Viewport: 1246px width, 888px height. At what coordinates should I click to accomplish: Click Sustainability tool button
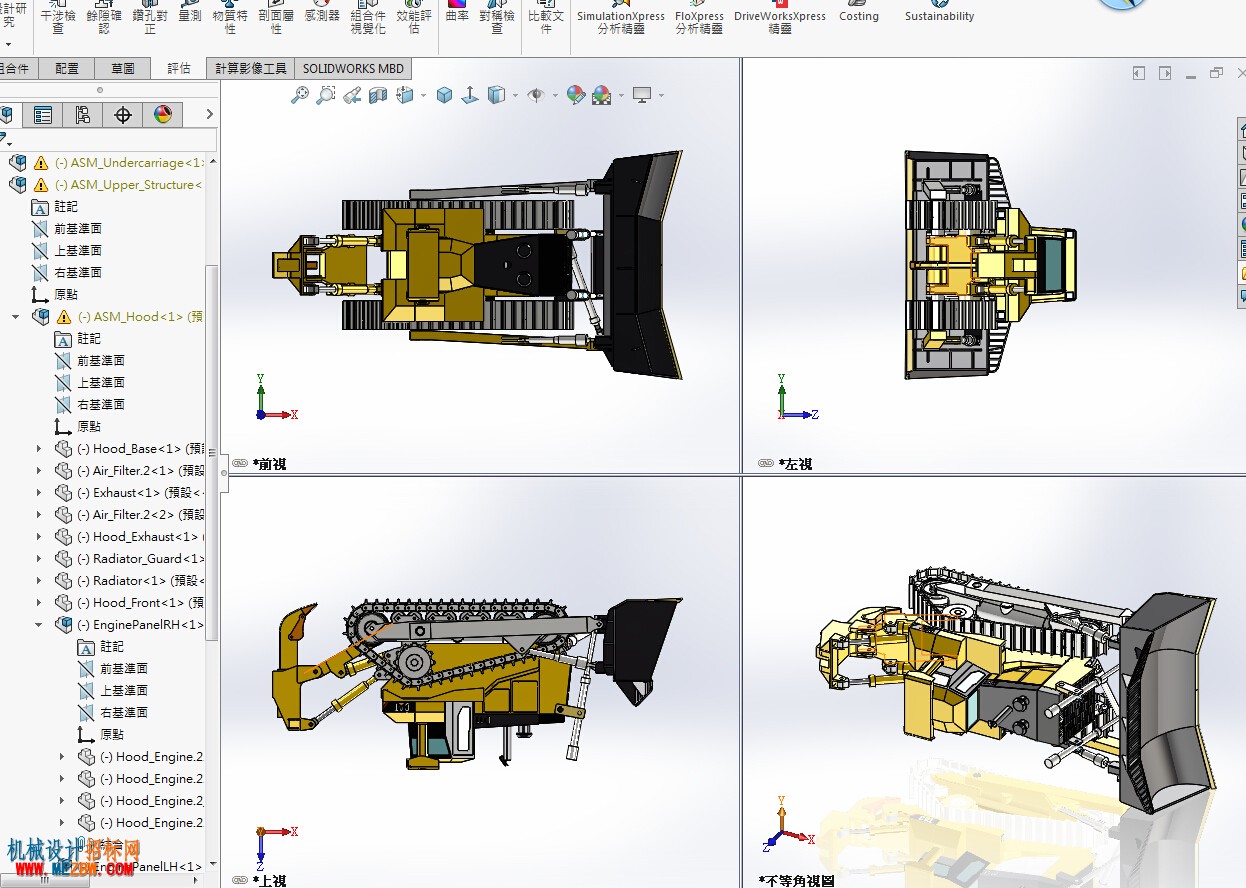point(939,12)
